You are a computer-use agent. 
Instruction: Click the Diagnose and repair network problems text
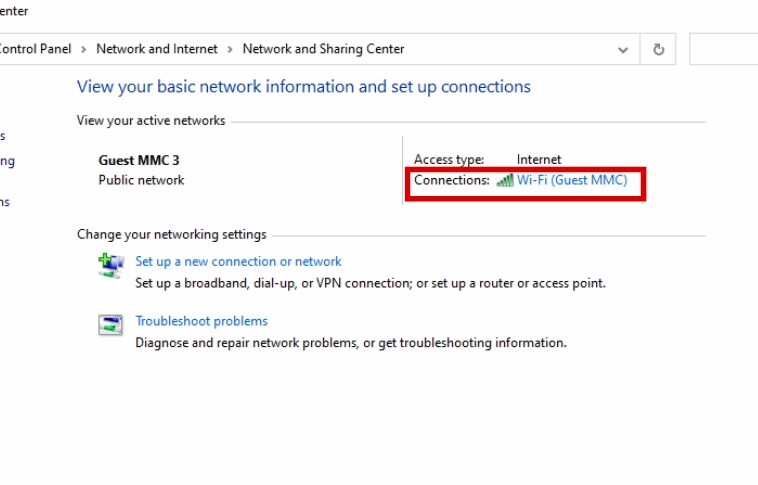tap(351, 343)
